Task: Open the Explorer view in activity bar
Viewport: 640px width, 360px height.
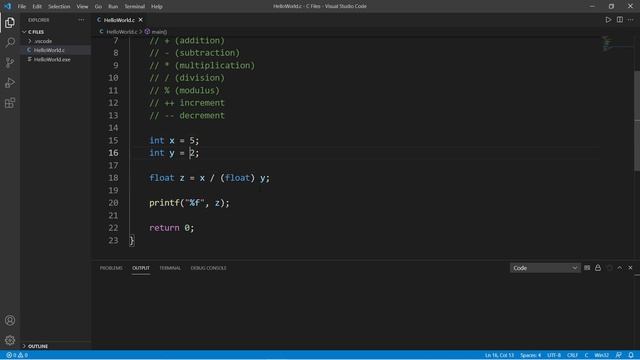Action: point(10,22)
